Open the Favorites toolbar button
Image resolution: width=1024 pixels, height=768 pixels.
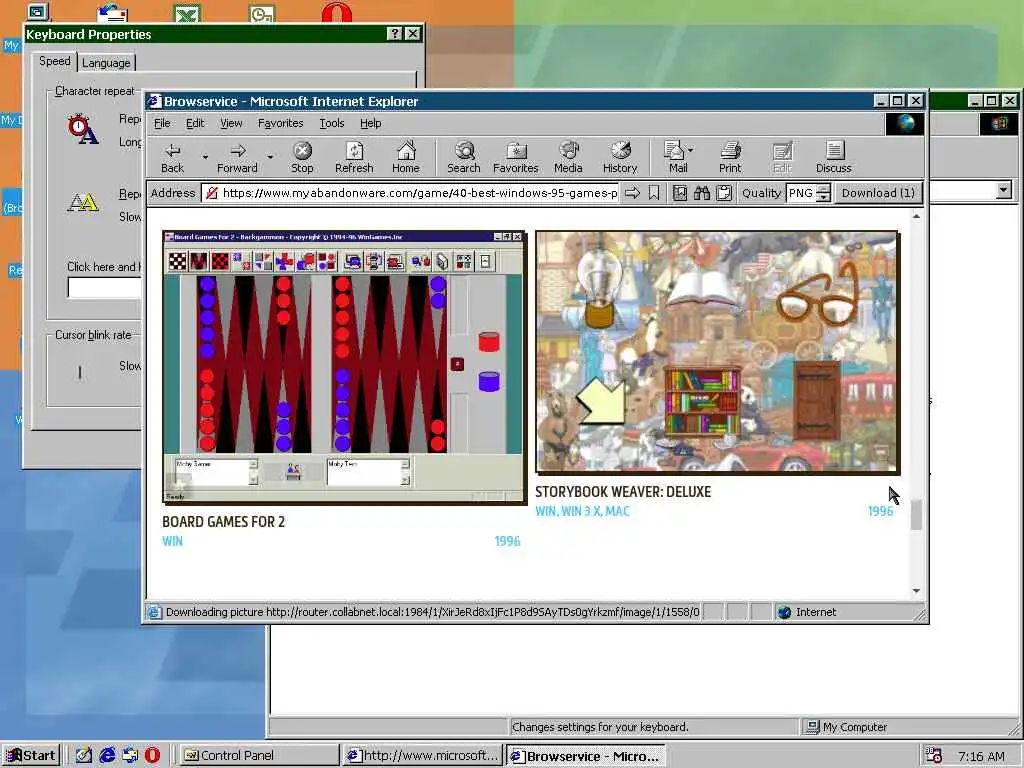tap(515, 157)
